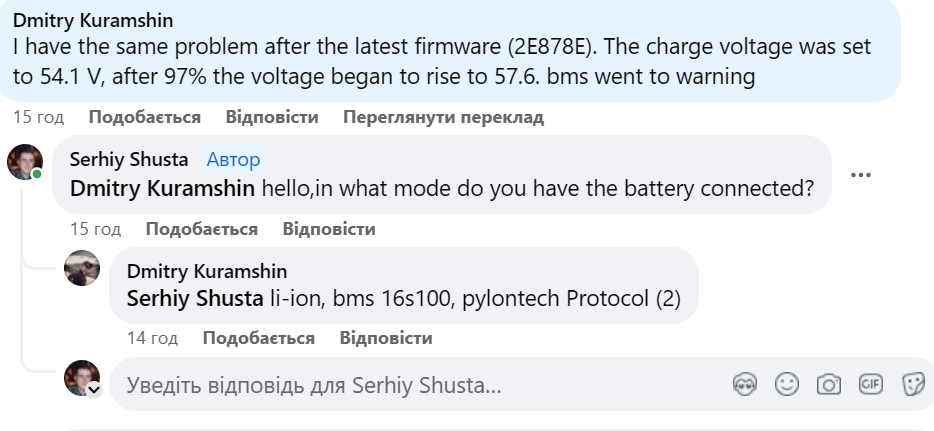The height and width of the screenshot is (431, 934).
Task: Like Dmitry's li-ion bms reply
Action: pyautogui.click(x=258, y=338)
